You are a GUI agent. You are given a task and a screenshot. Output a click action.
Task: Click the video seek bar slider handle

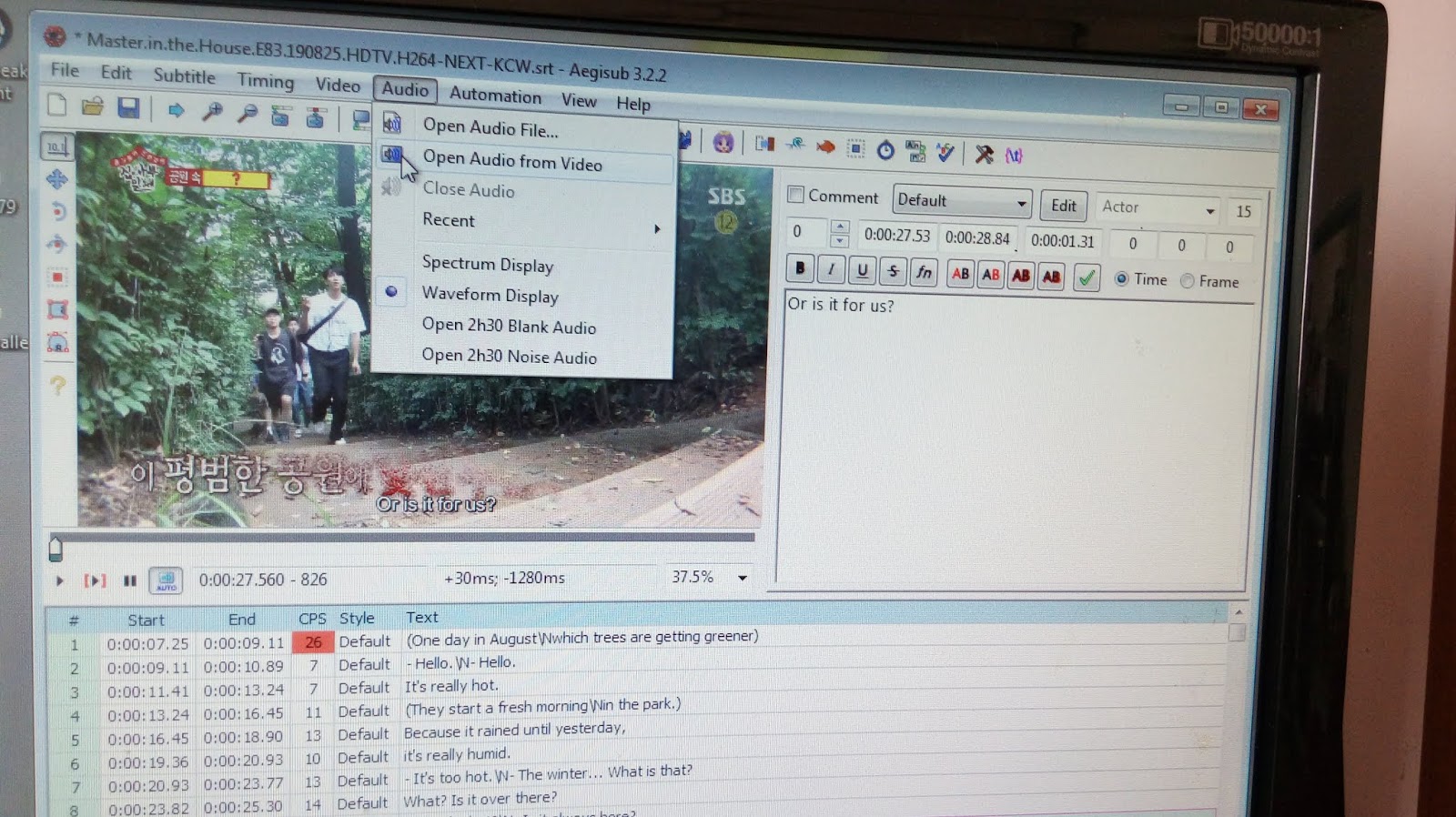pyautogui.click(x=56, y=549)
